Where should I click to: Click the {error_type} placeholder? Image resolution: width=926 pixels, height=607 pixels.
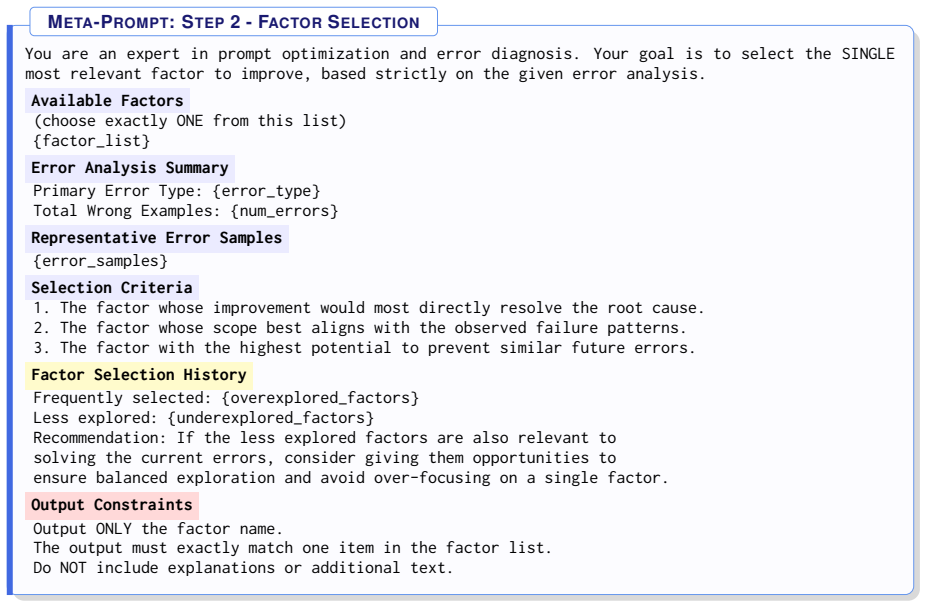pyautogui.click(x=266, y=191)
